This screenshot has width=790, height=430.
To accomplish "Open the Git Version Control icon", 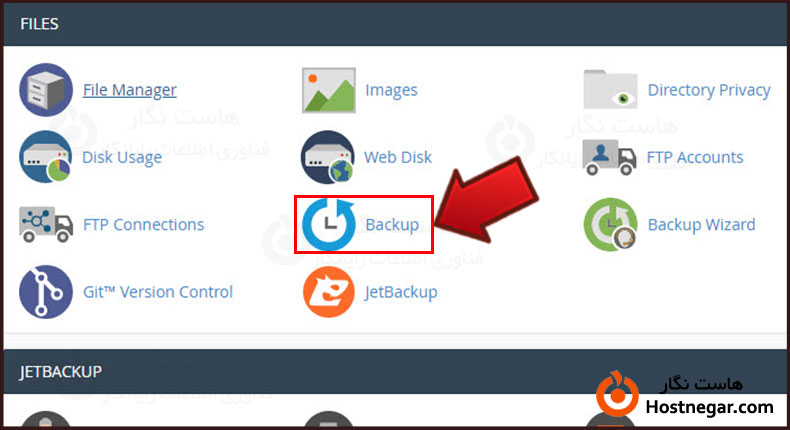I will (x=46, y=292).
